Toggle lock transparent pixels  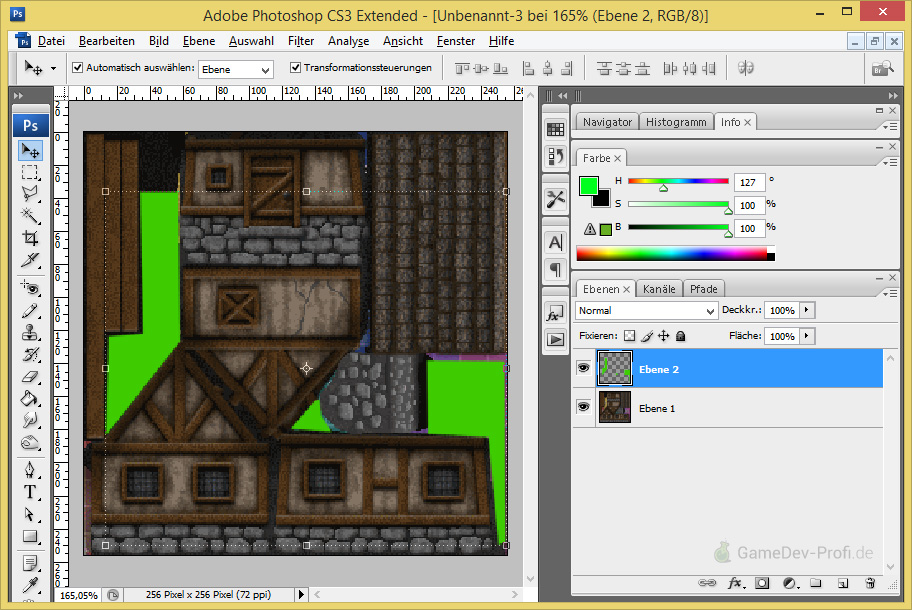[x=629, y=336]
